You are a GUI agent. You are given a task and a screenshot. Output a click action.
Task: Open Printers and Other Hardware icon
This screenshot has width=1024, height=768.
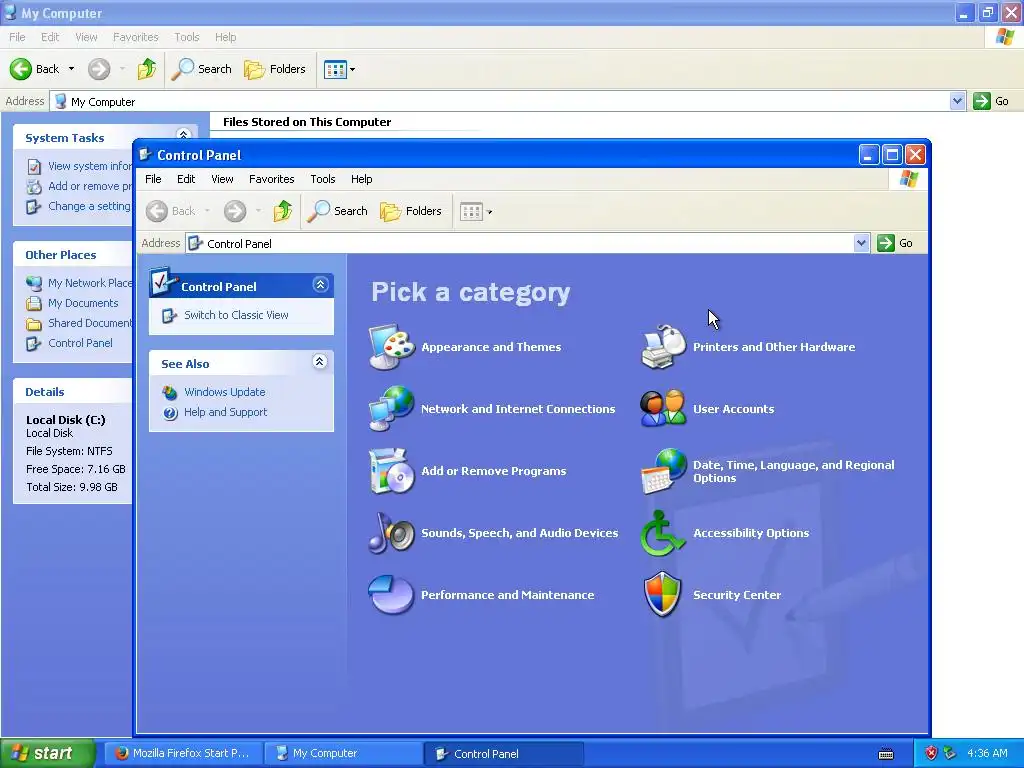[663, 347]
